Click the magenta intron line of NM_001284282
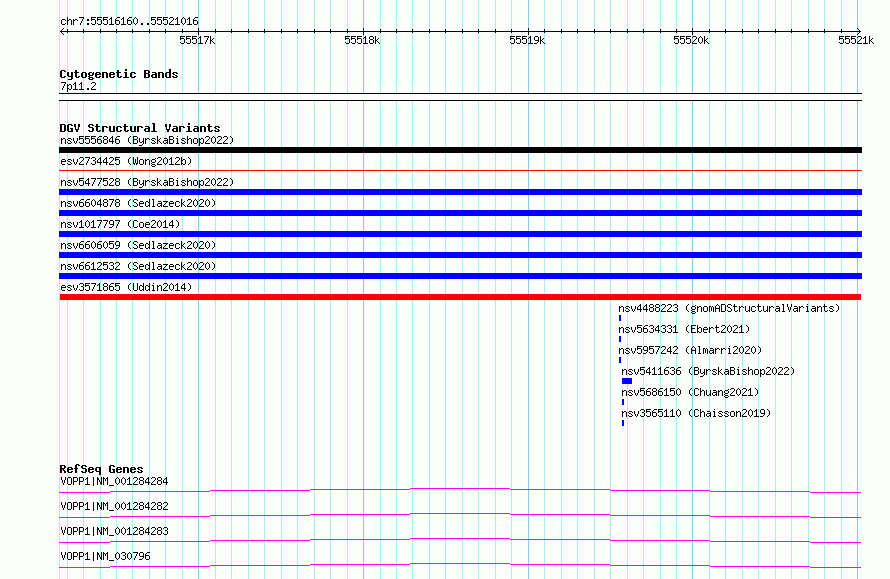This screenshot has width=890, height=579. click(x=460, y=515)
